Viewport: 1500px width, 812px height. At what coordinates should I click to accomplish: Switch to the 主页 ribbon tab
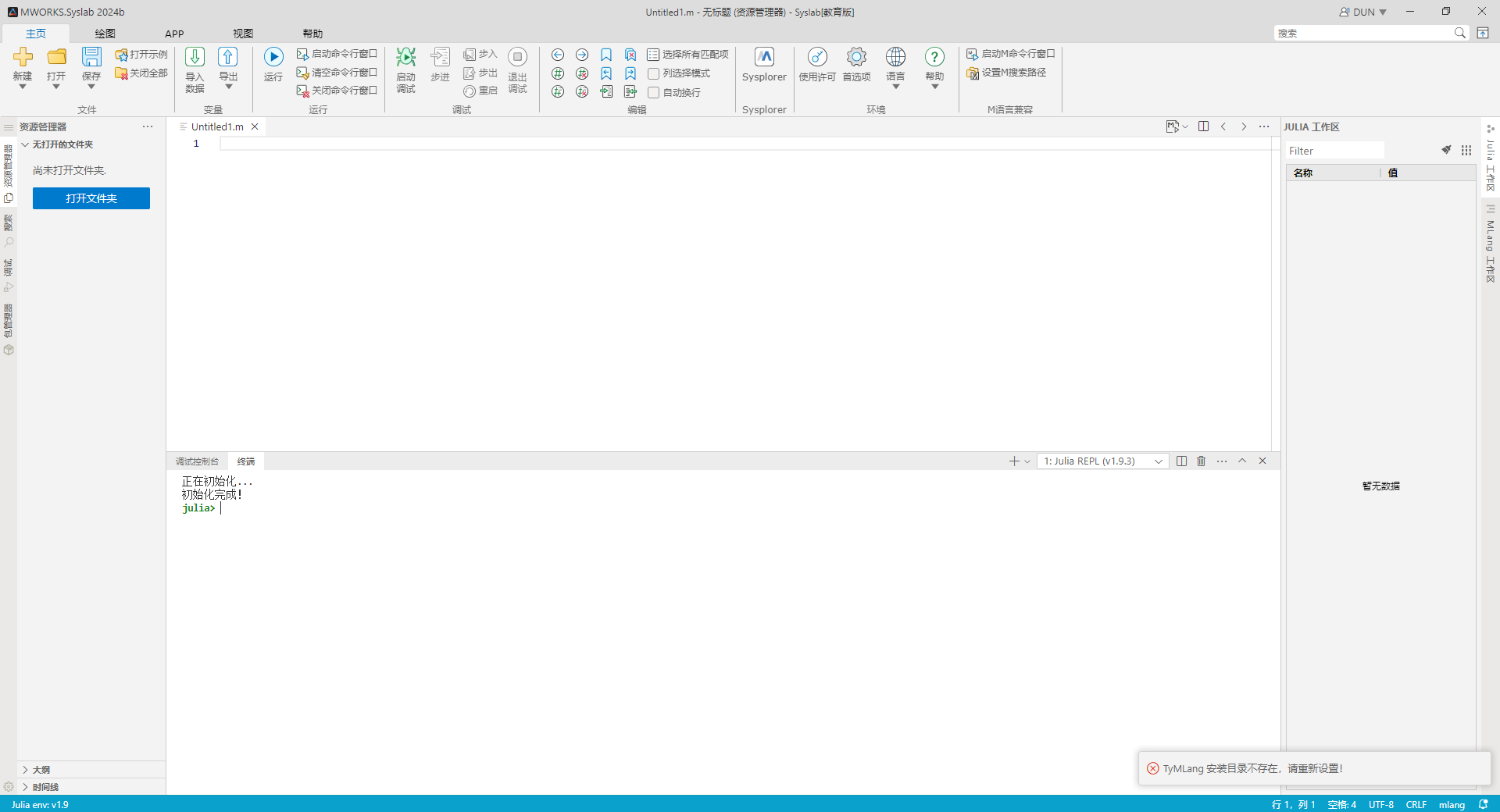(36, 34)
